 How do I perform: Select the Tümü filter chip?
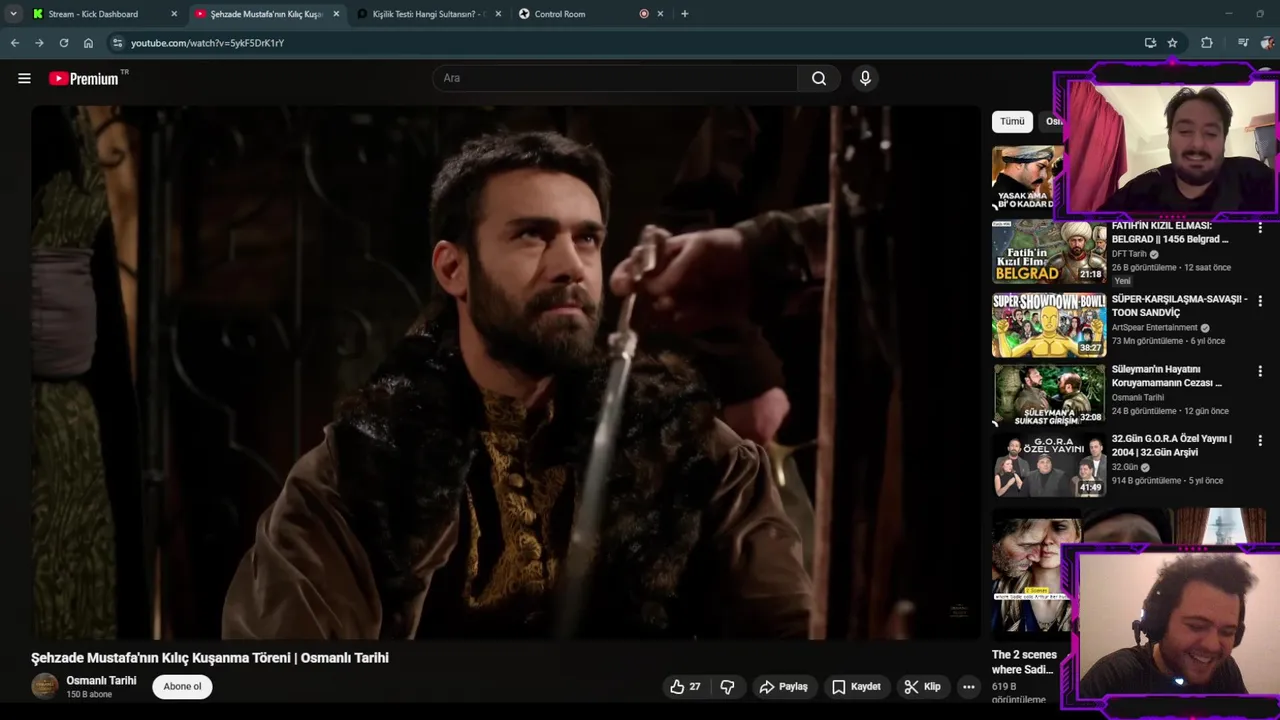[x=1012, y=121]
